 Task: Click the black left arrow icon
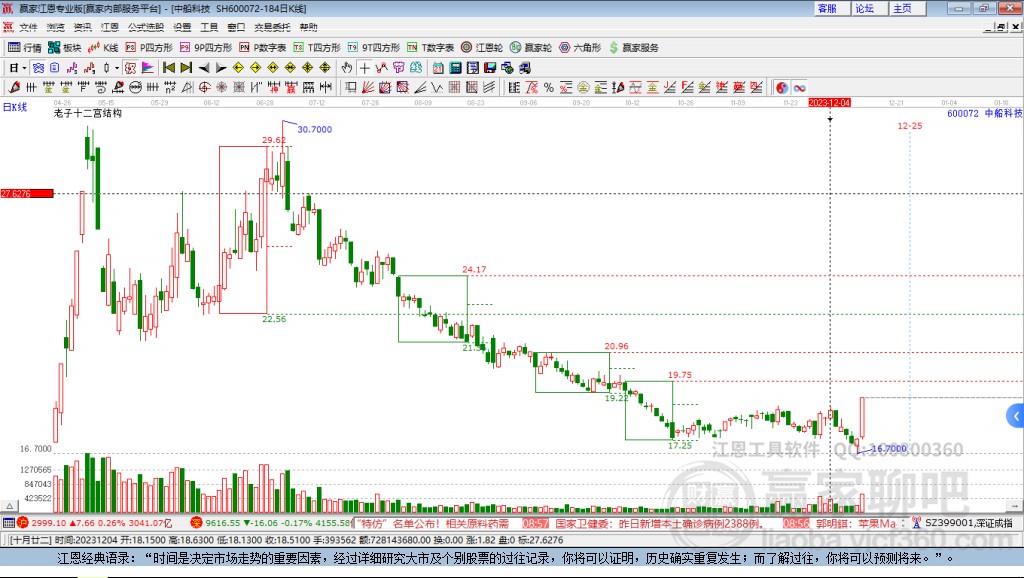[204, 68]
